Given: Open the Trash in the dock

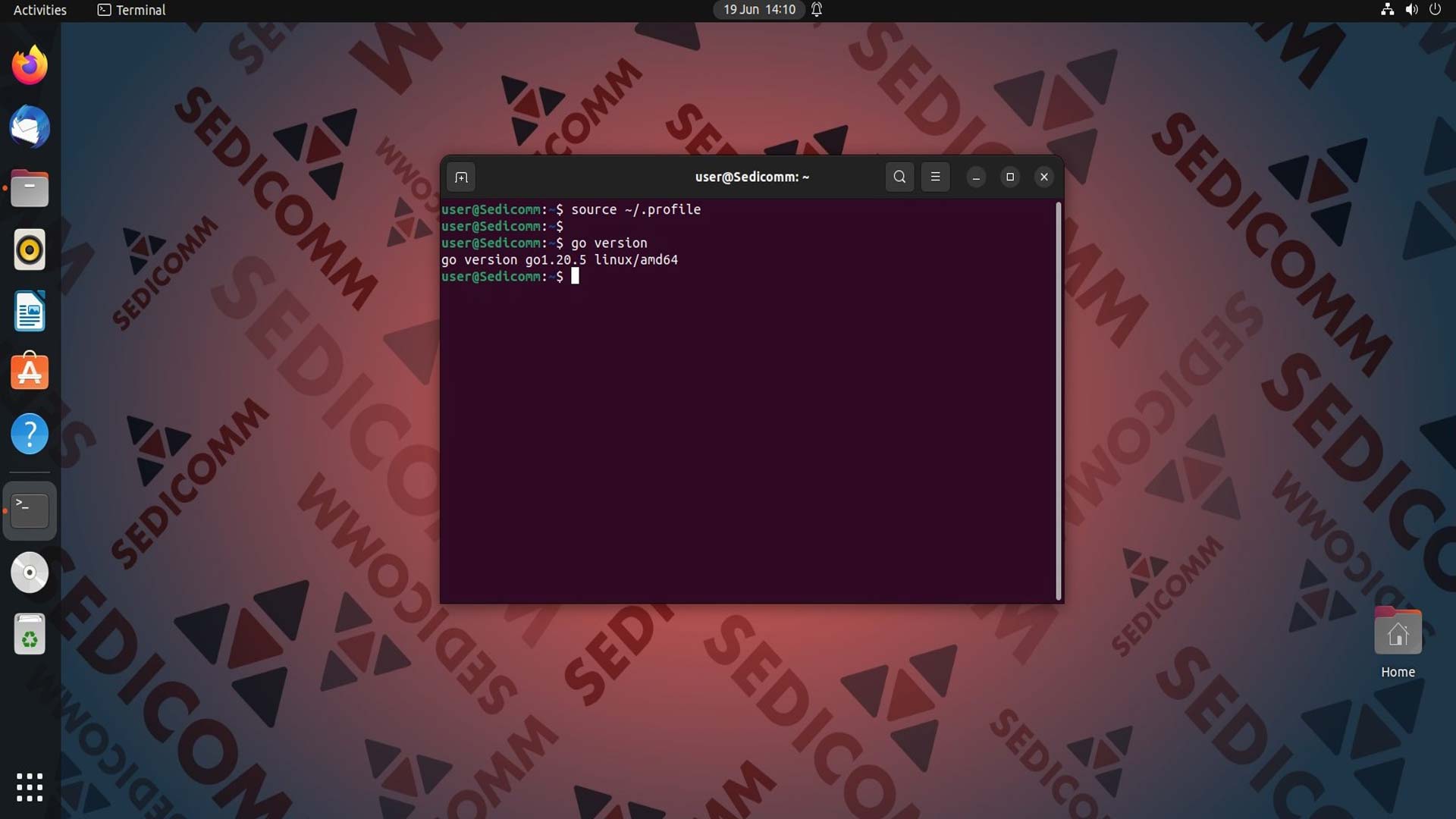Looking at the screenshot, I should click(30, 634).
